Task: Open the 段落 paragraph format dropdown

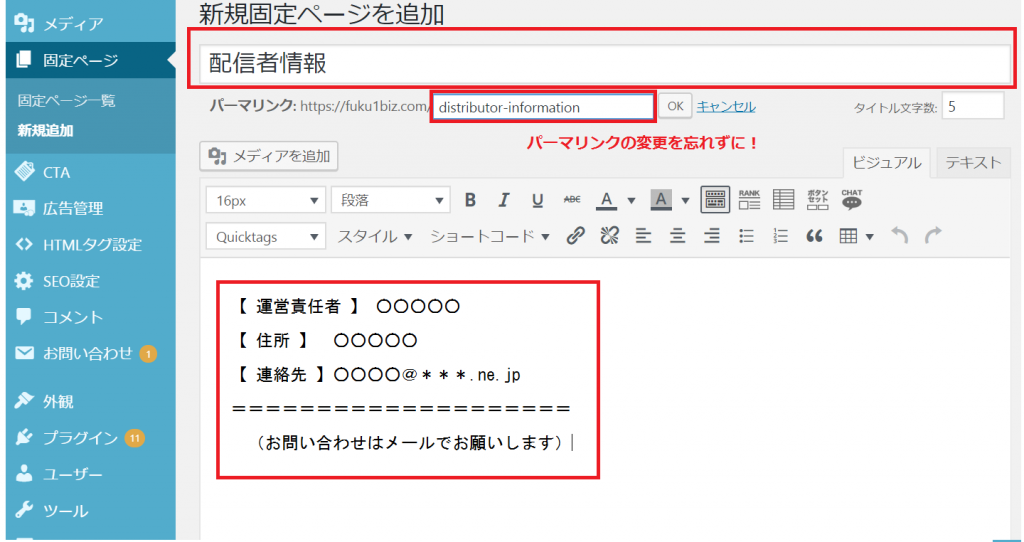Action: (391, 200)
